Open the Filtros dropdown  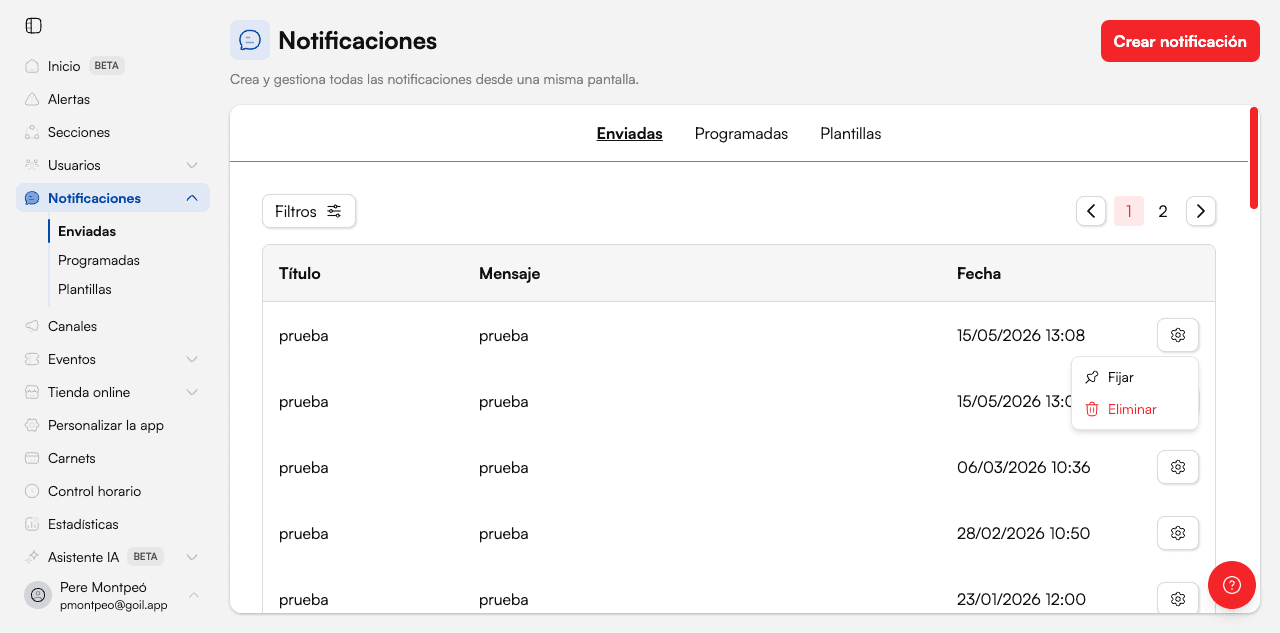(x=309, y=211)
